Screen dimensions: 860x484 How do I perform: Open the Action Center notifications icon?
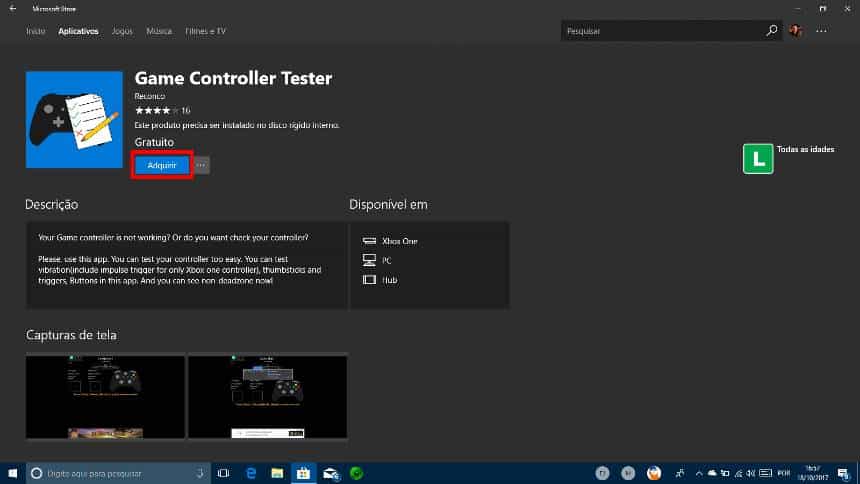point(844,473)
